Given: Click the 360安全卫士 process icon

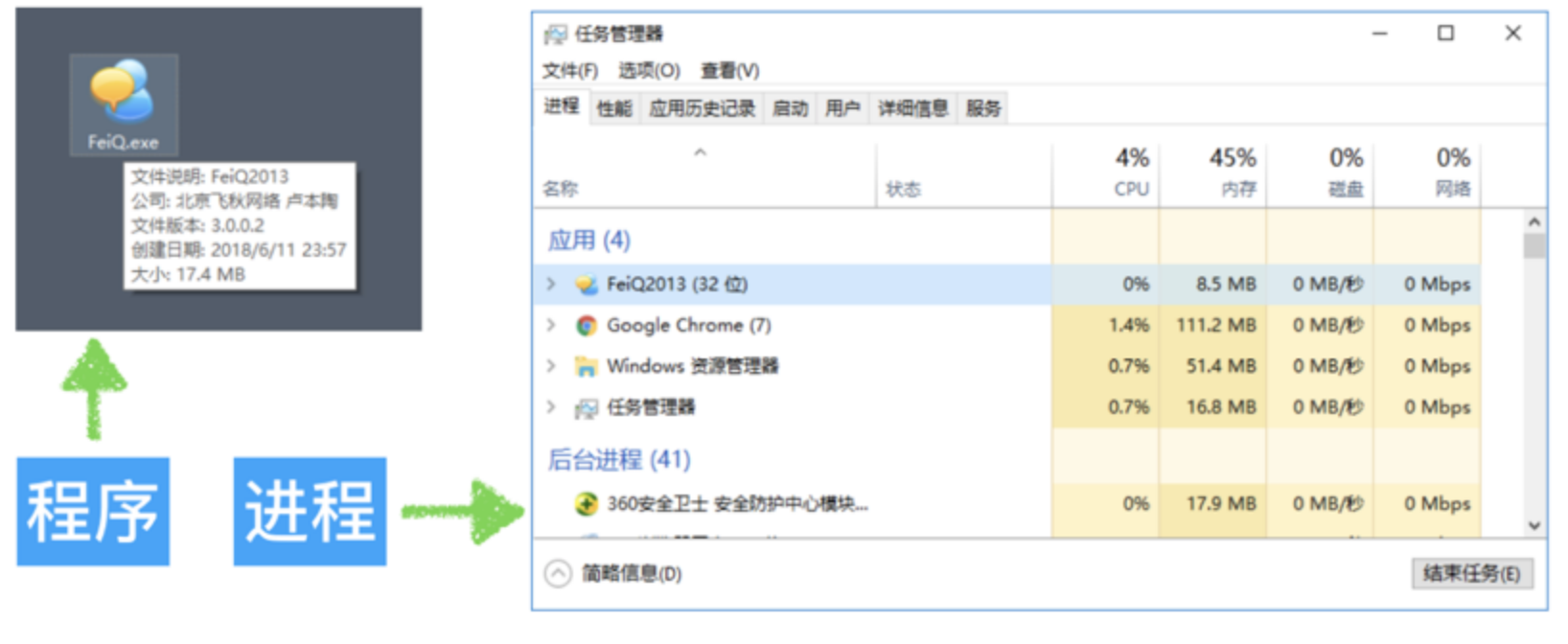Looking at the screenshot, I should coord(586,503).
